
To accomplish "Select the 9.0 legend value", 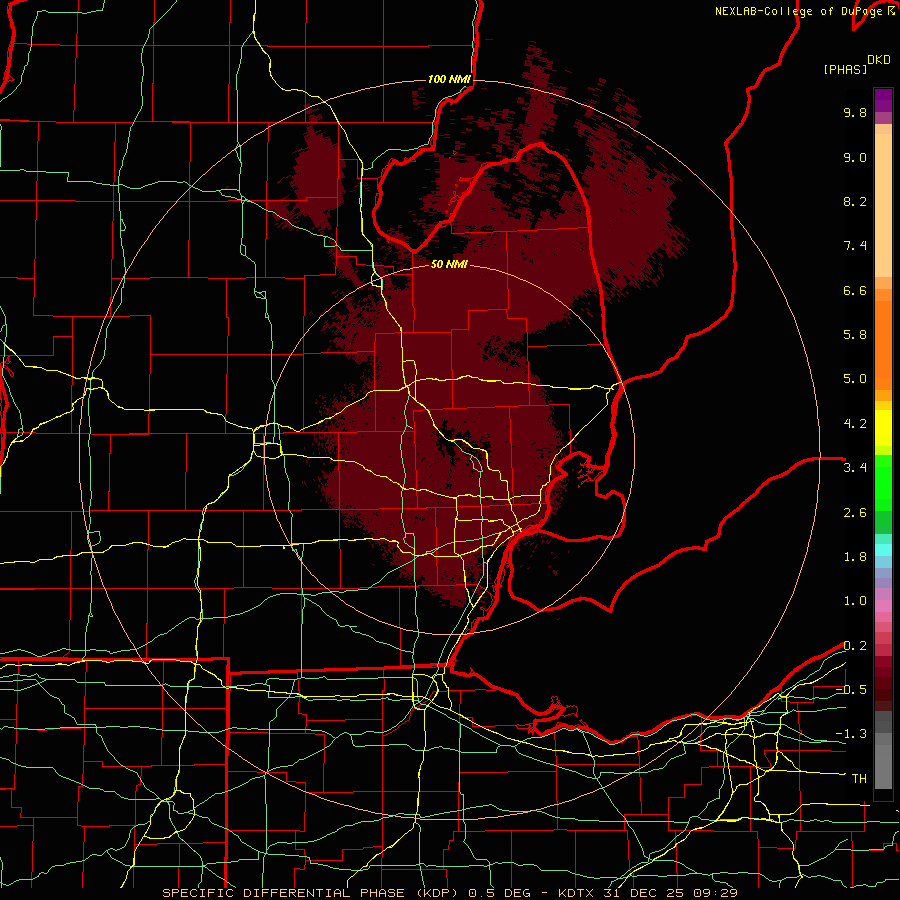I will pyautogui.click(x=855, y=157).
